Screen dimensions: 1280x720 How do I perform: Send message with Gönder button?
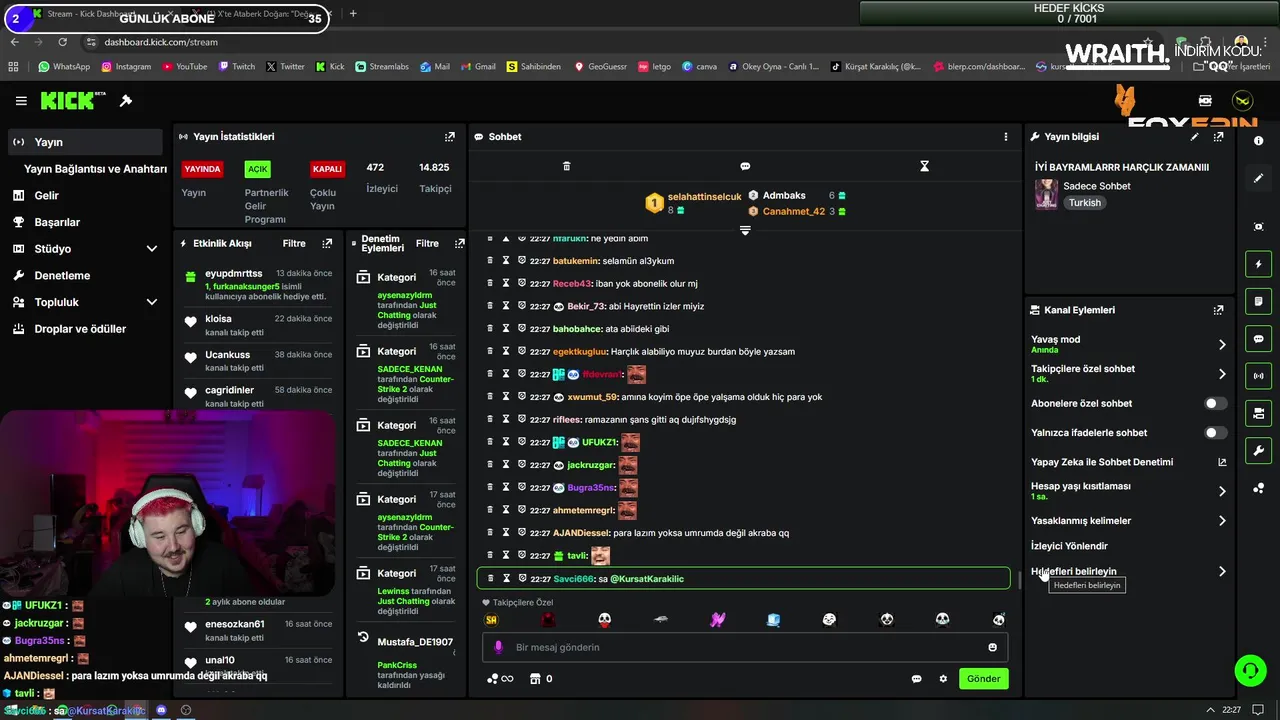983,678
